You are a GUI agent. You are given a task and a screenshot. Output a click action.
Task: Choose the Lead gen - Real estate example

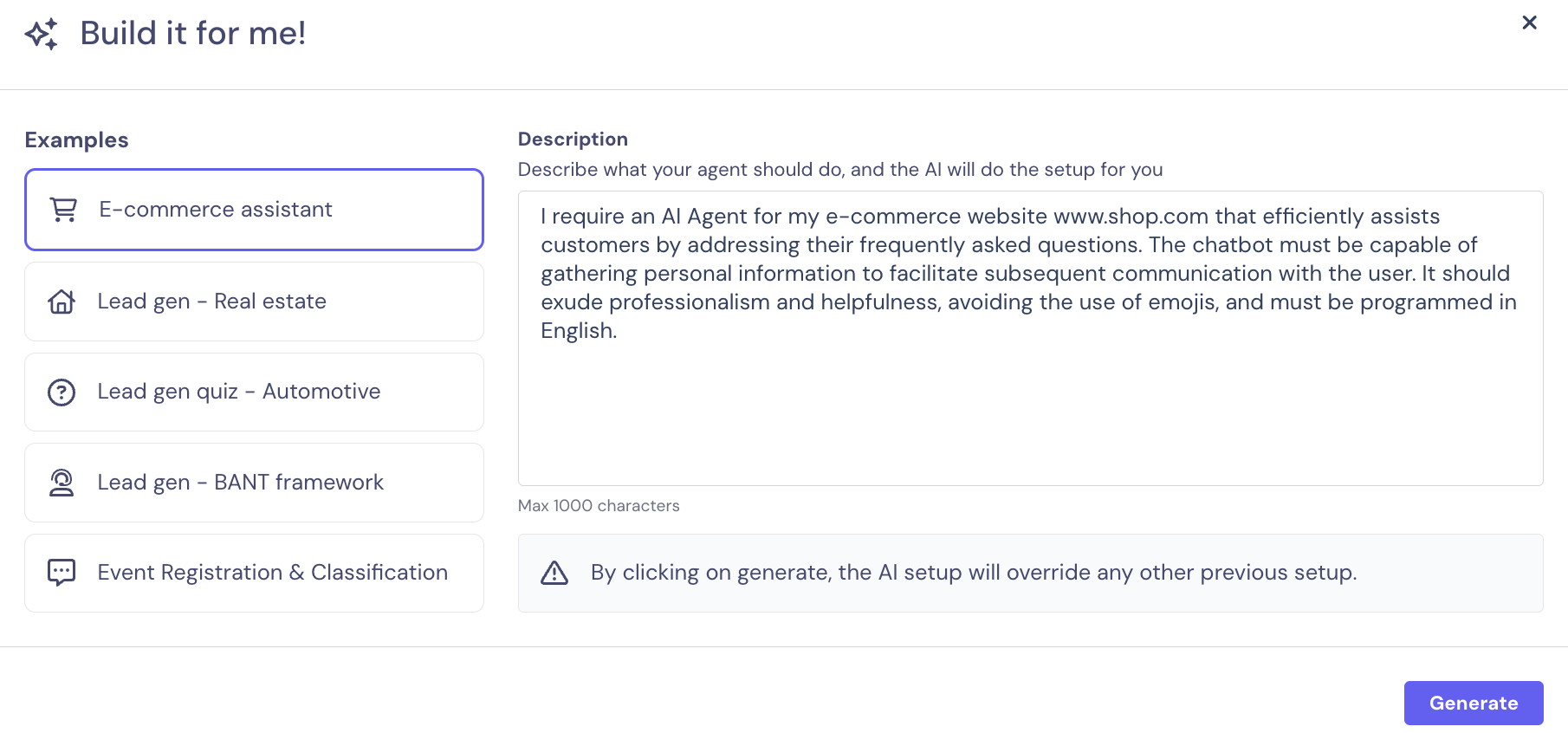click(254, 302)
